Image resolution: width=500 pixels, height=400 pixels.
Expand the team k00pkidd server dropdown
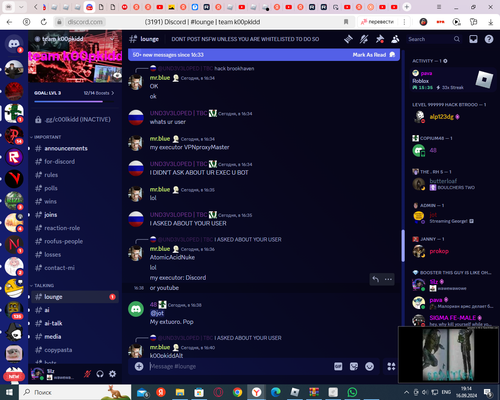pyautogui.click(x=112, y=39)
